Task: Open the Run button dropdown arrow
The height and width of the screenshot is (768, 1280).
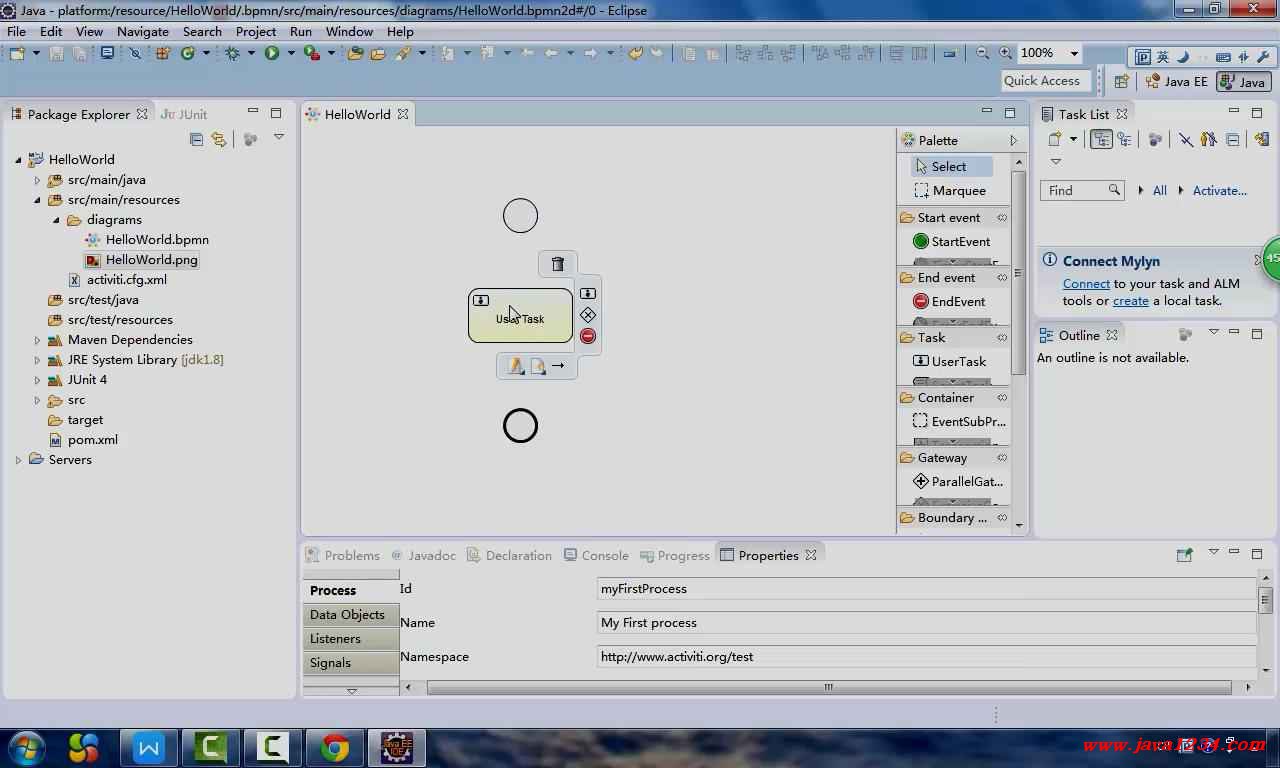Action: click(291, 53)
